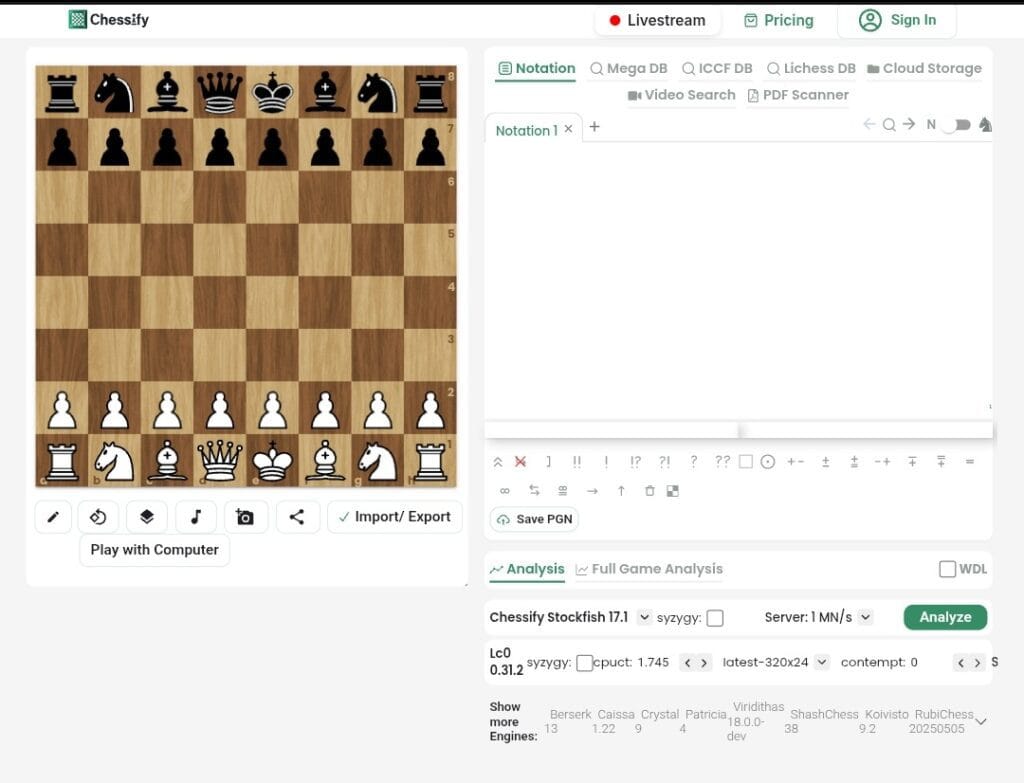Increase the cpuct value with right arrow
This screenshot has width=1024, height=783.
(705, 663)
